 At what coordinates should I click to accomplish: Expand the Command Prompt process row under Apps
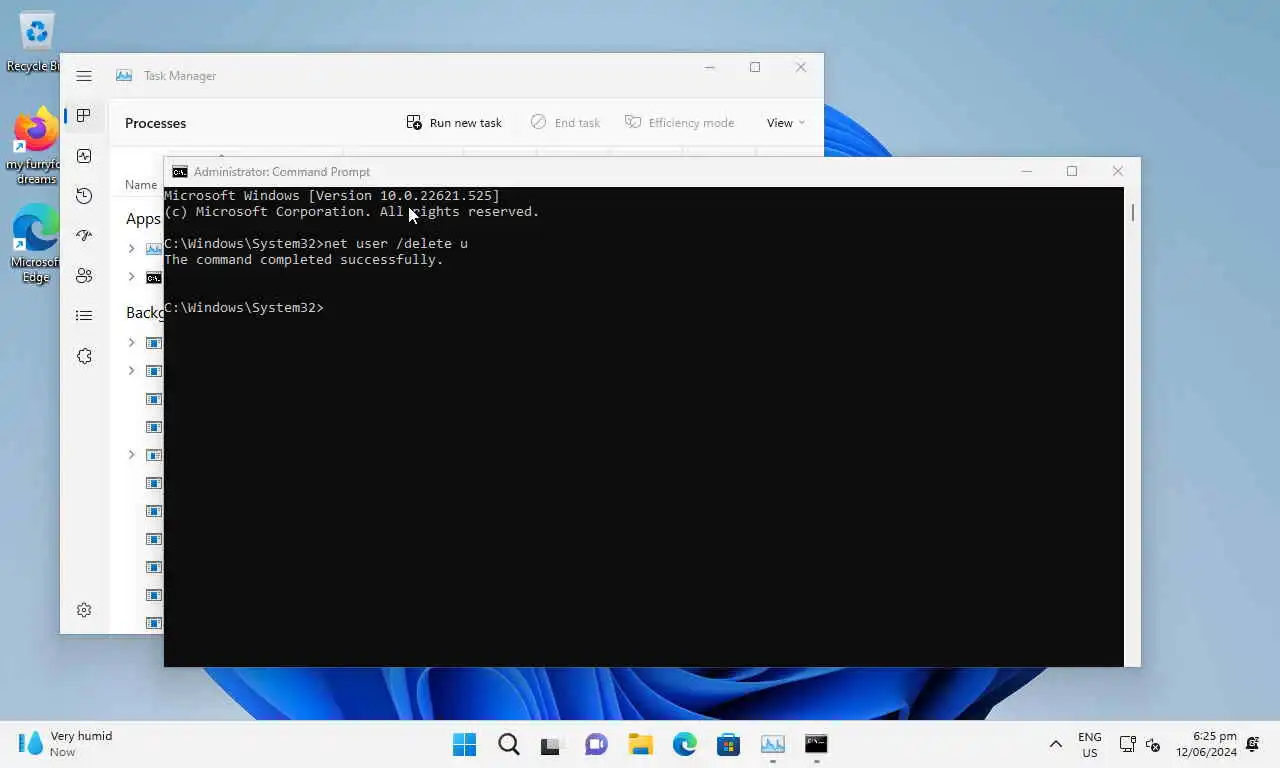pyautogui.click(x=131, y=276)
